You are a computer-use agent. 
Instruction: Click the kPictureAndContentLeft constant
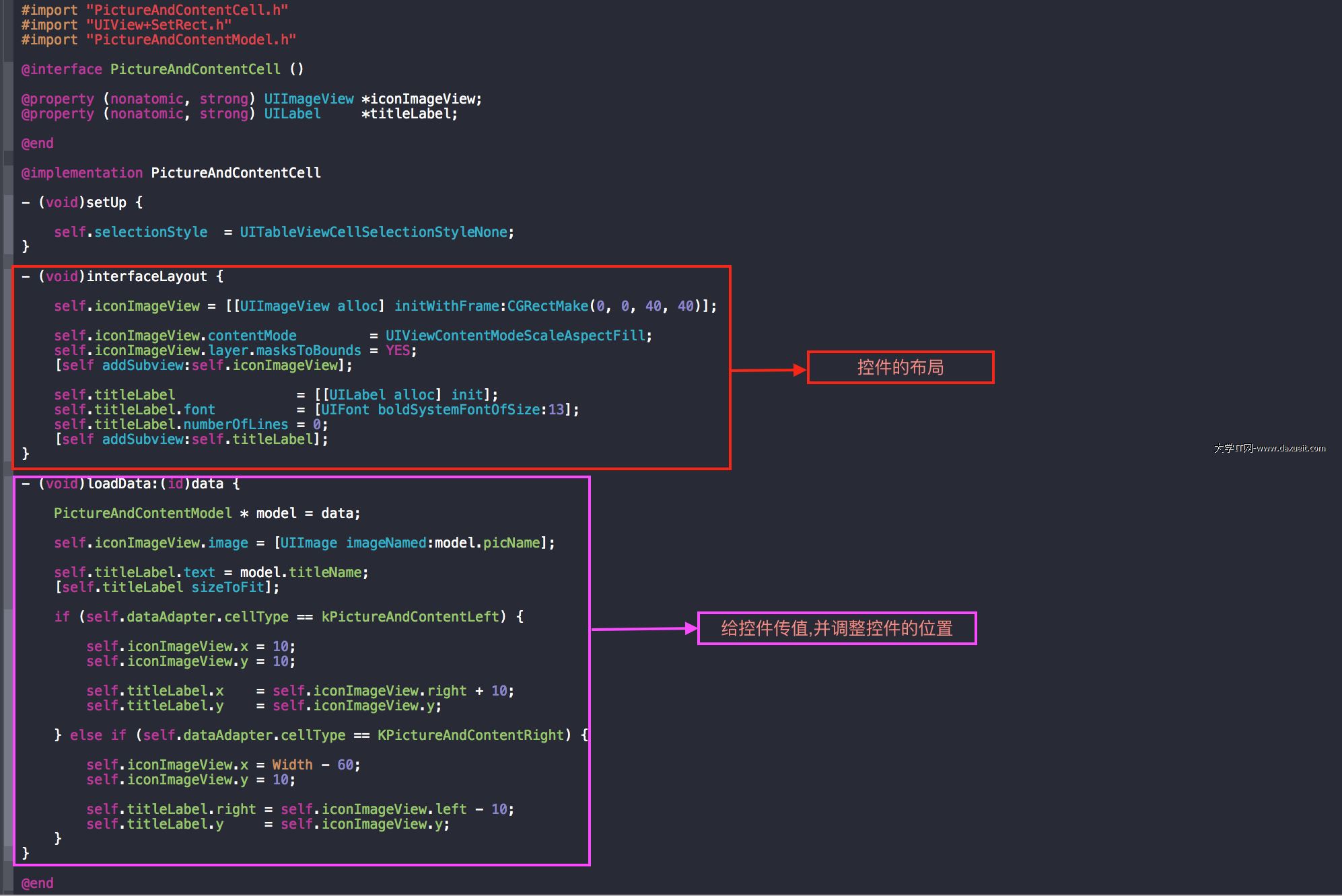410,617
